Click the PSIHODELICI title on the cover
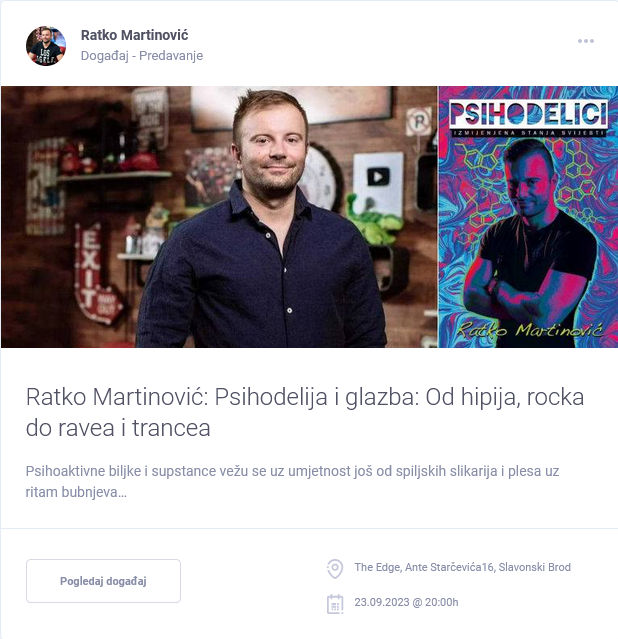The image size is (618, 639). tap(528, 114)
